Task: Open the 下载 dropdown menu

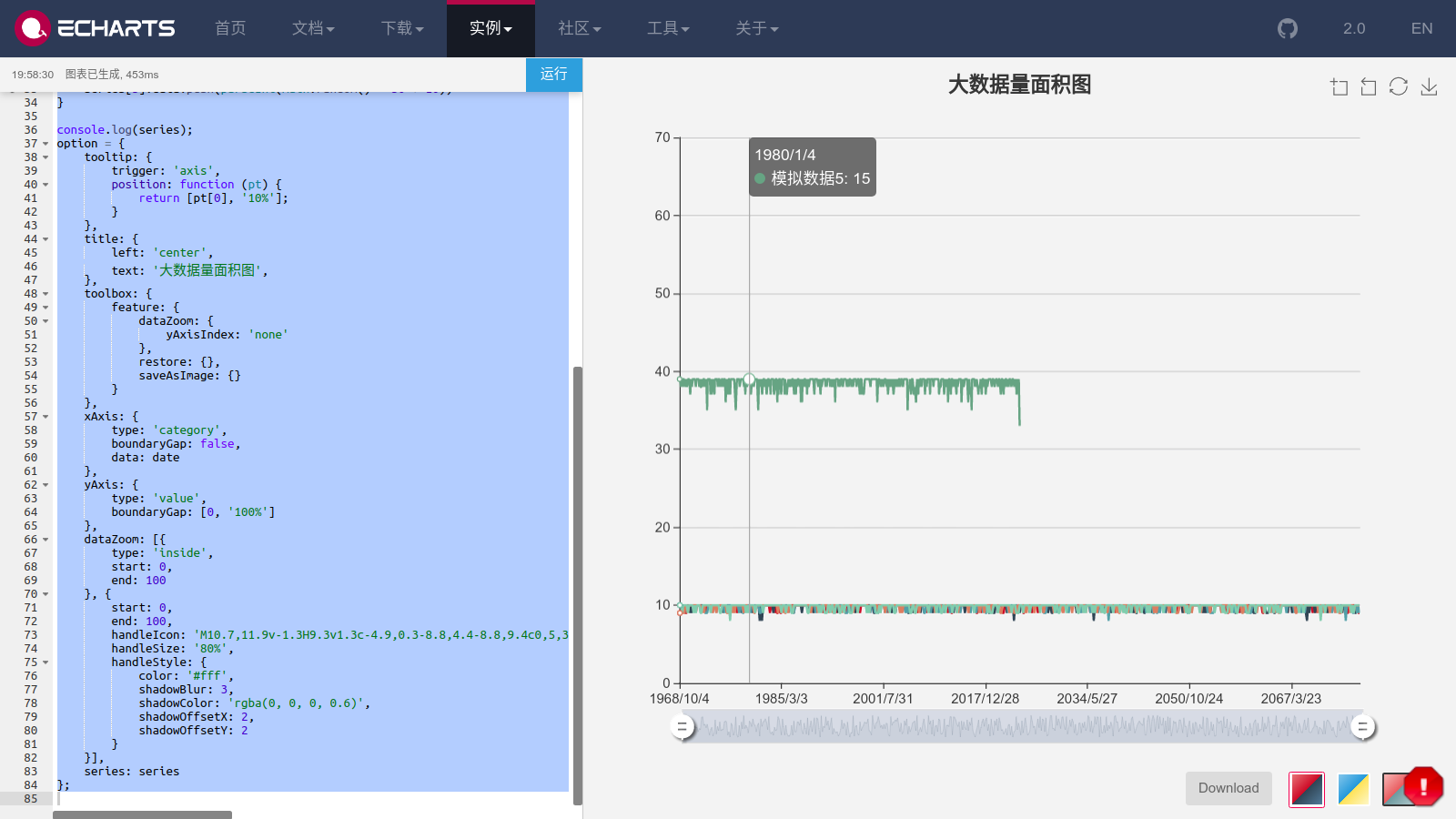Action: [401, 28]
